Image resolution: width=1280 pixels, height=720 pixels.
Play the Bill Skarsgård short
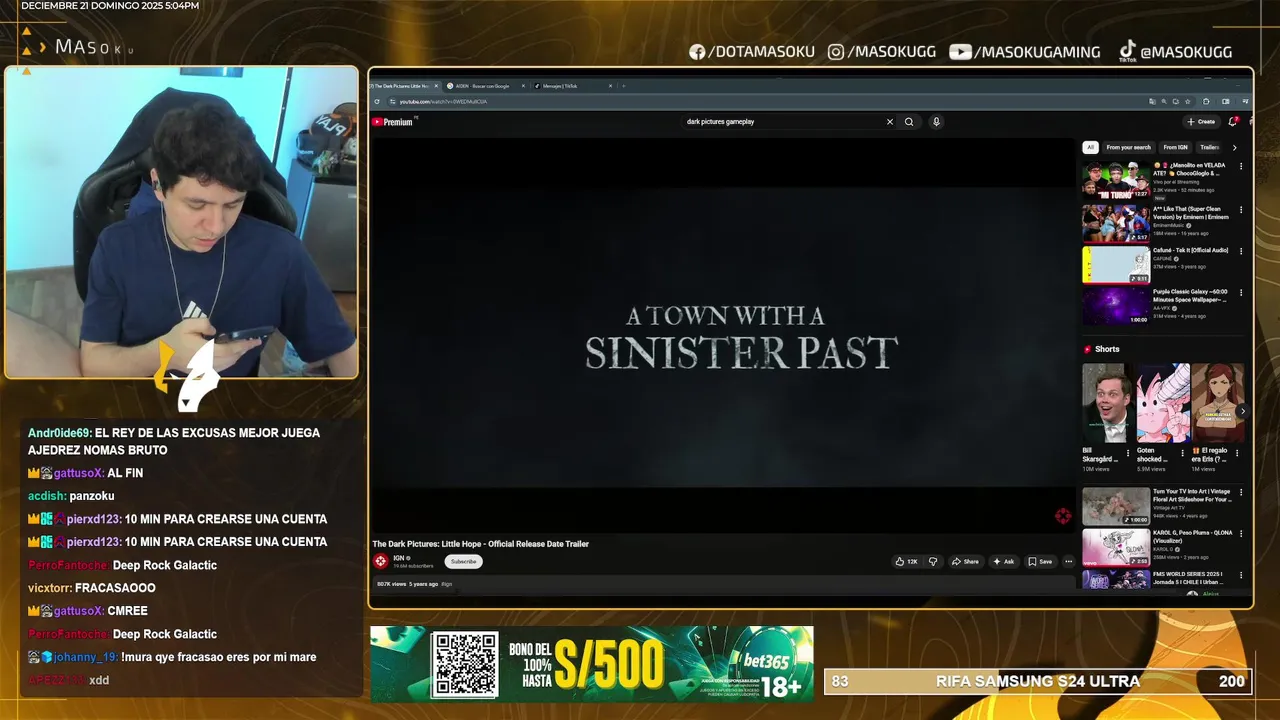point(1107,403)
